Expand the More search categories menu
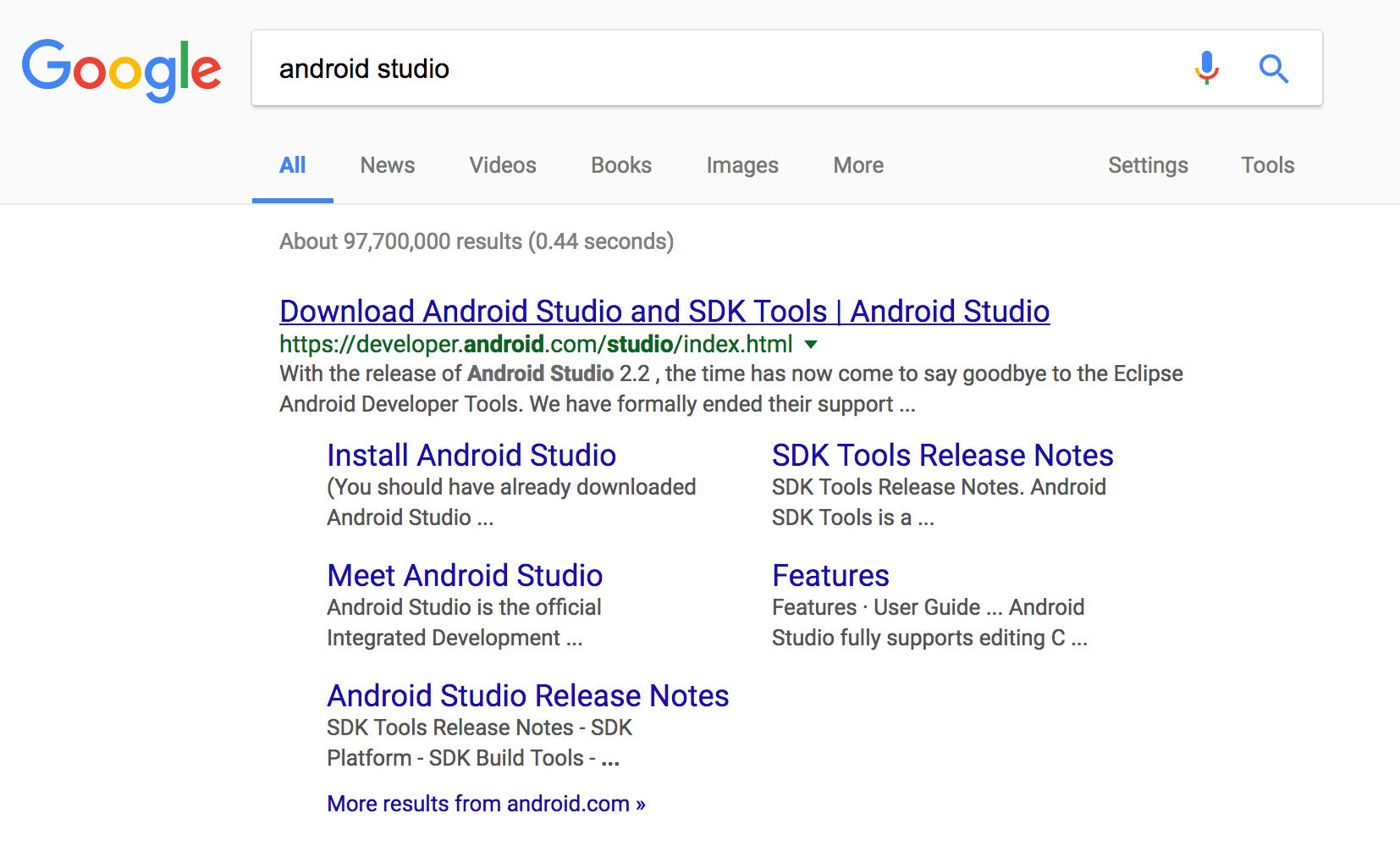This screenshot has height=852, width=1400. click(x=858, y=165)
